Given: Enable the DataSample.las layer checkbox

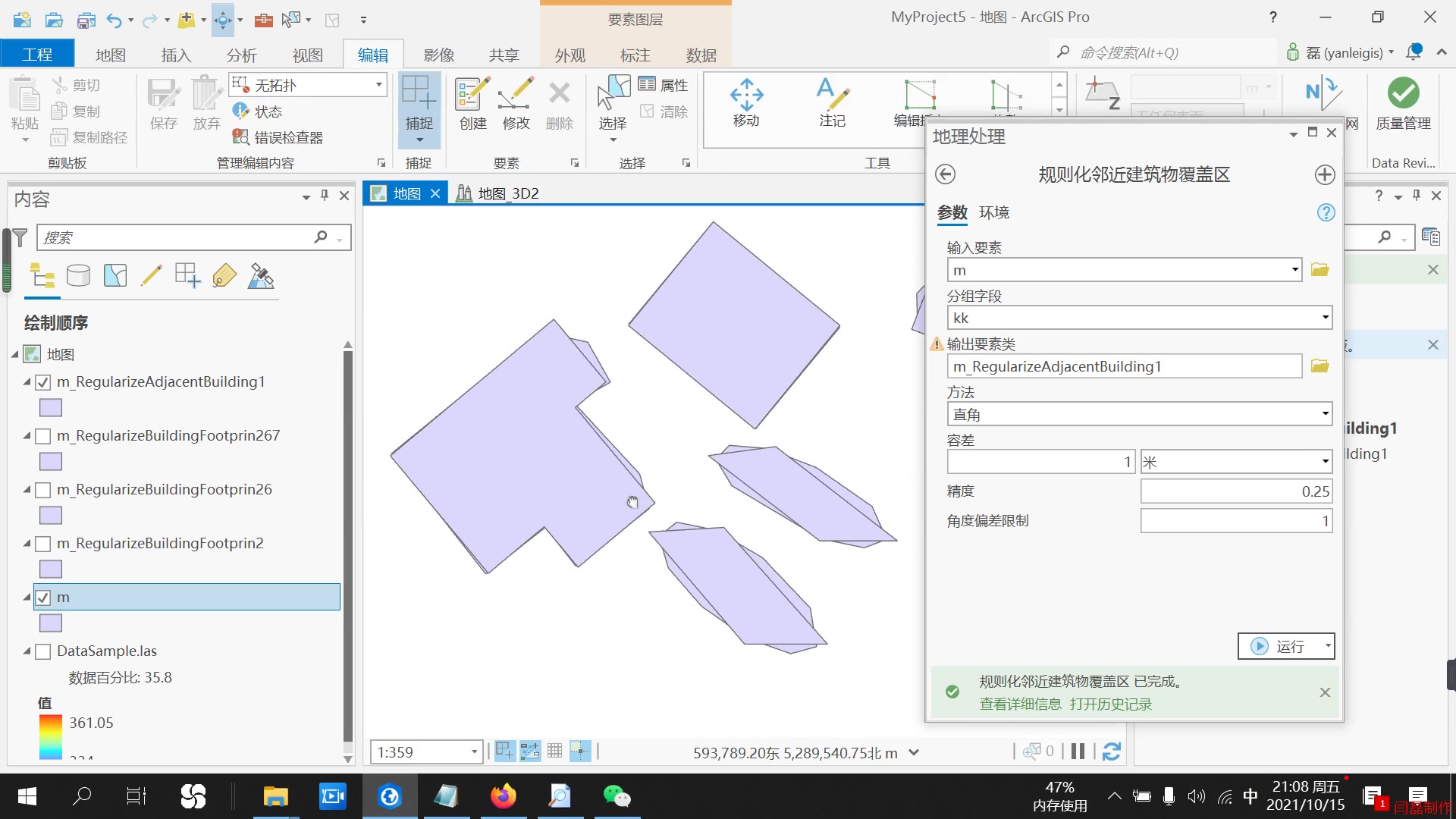Looking at the screenshot, I should (43, 651).
